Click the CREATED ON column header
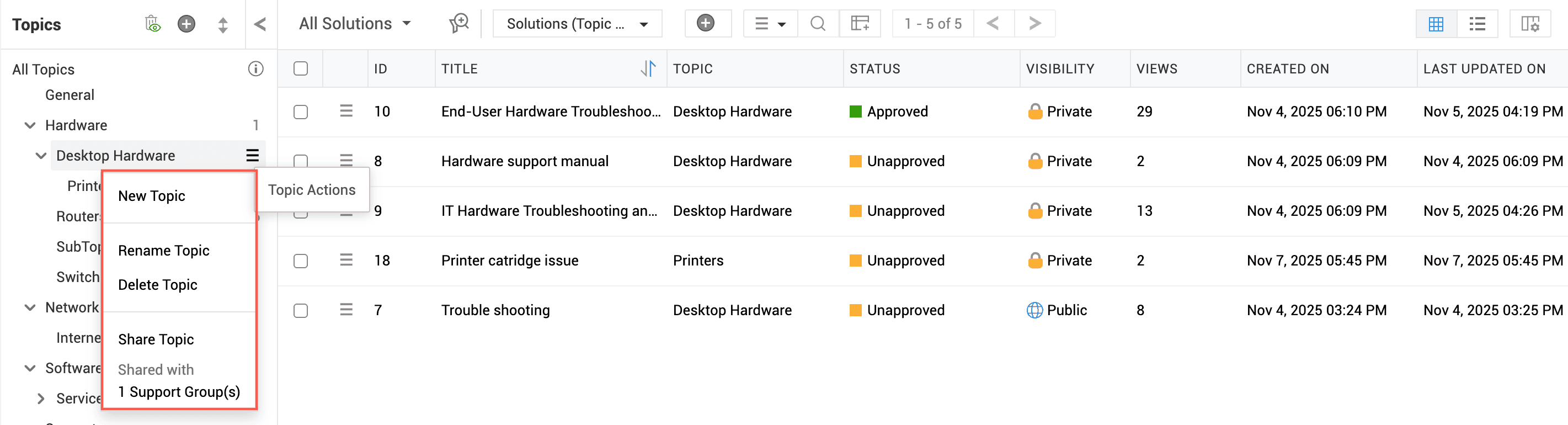Viewport: 1568px width, 425px height. pyautogui.click(x=1287, y=69)
